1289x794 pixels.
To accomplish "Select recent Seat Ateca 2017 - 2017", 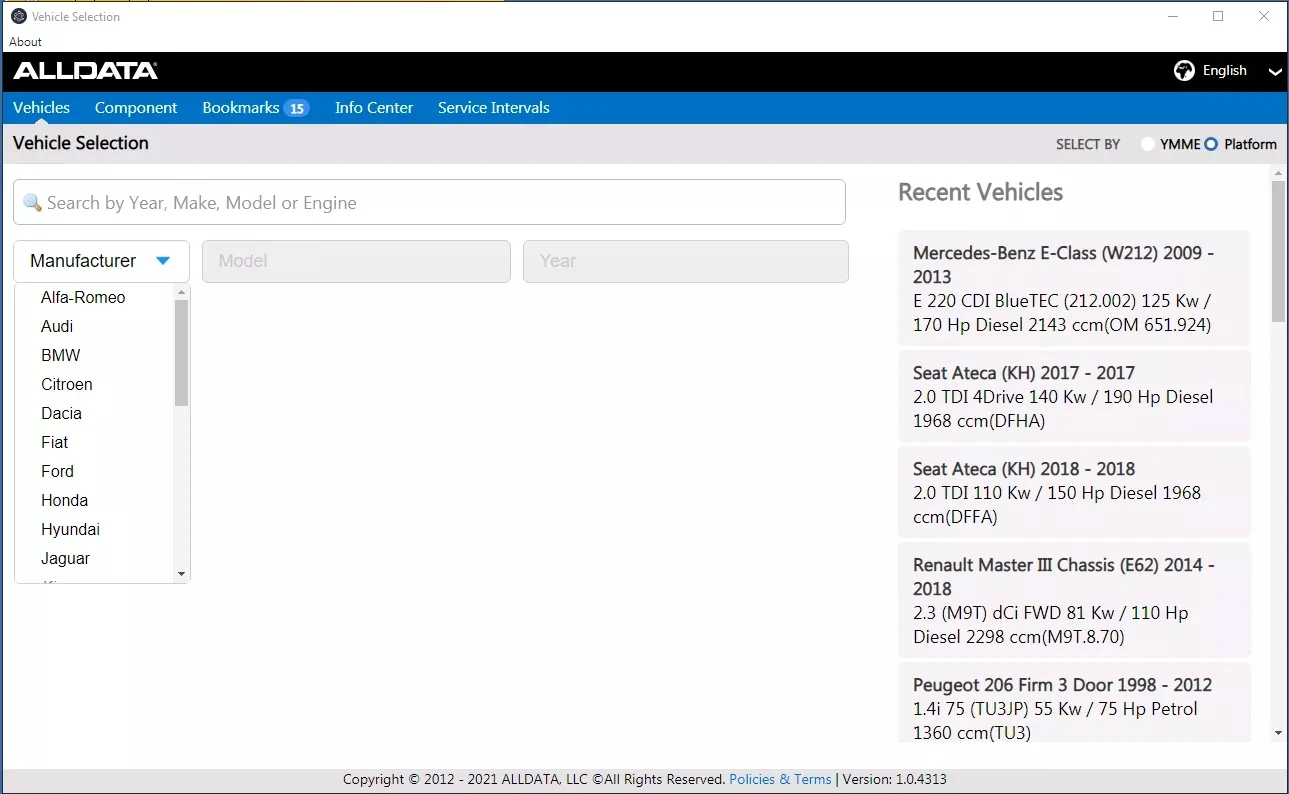I will (x=1074, y=396).
